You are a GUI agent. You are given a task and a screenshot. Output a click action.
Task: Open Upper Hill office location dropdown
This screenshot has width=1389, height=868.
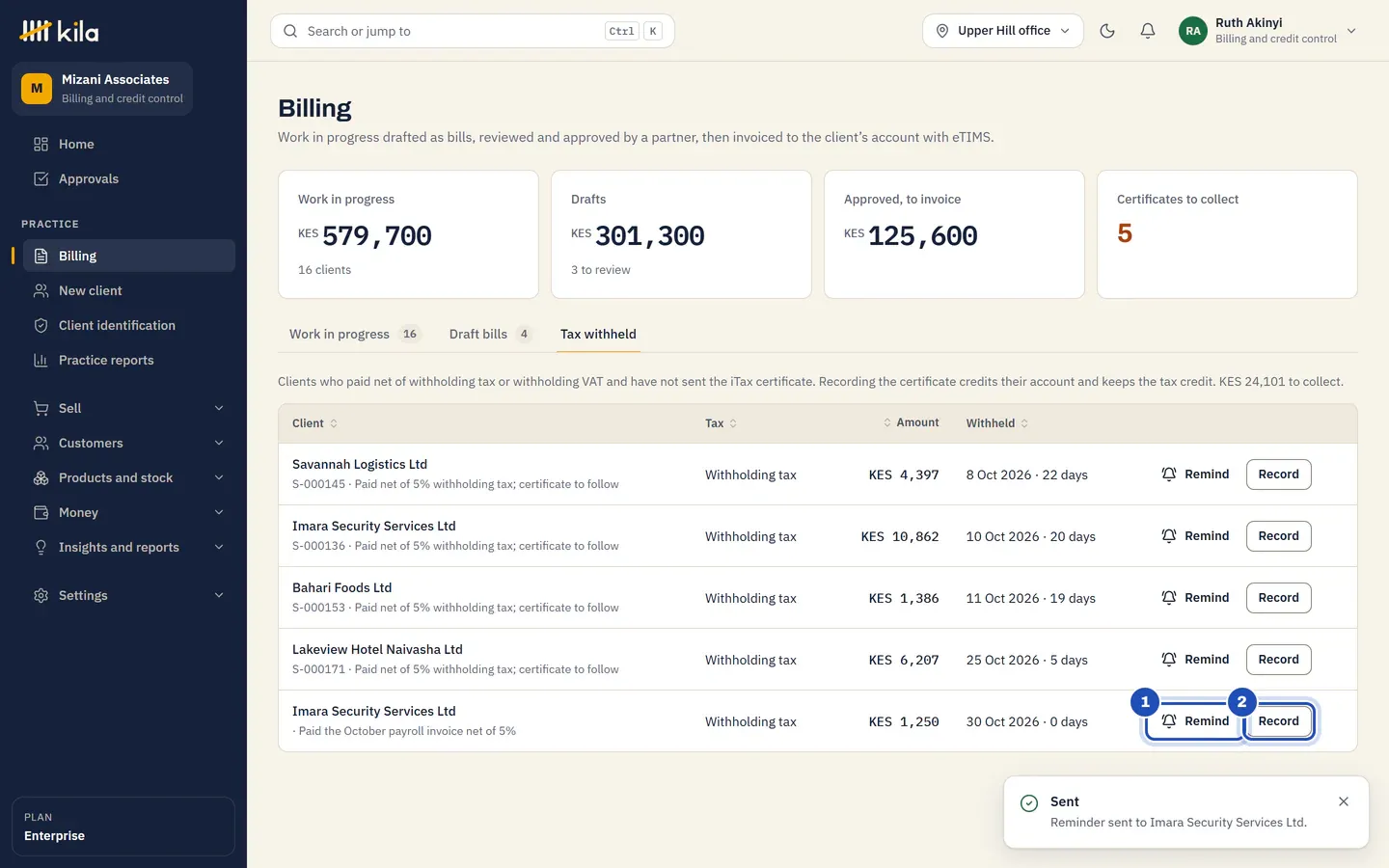1003,31
